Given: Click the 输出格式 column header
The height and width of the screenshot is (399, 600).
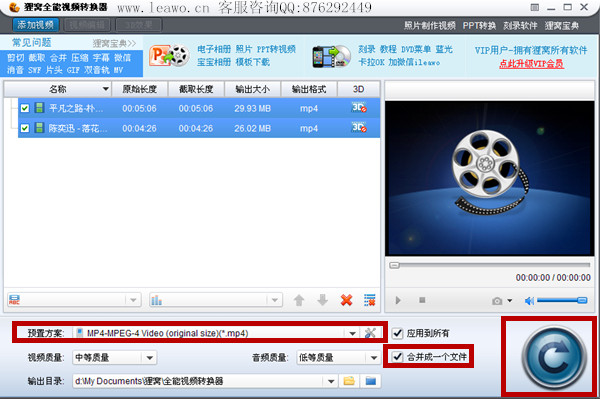Looking at the screenshot, I should 309,89.
